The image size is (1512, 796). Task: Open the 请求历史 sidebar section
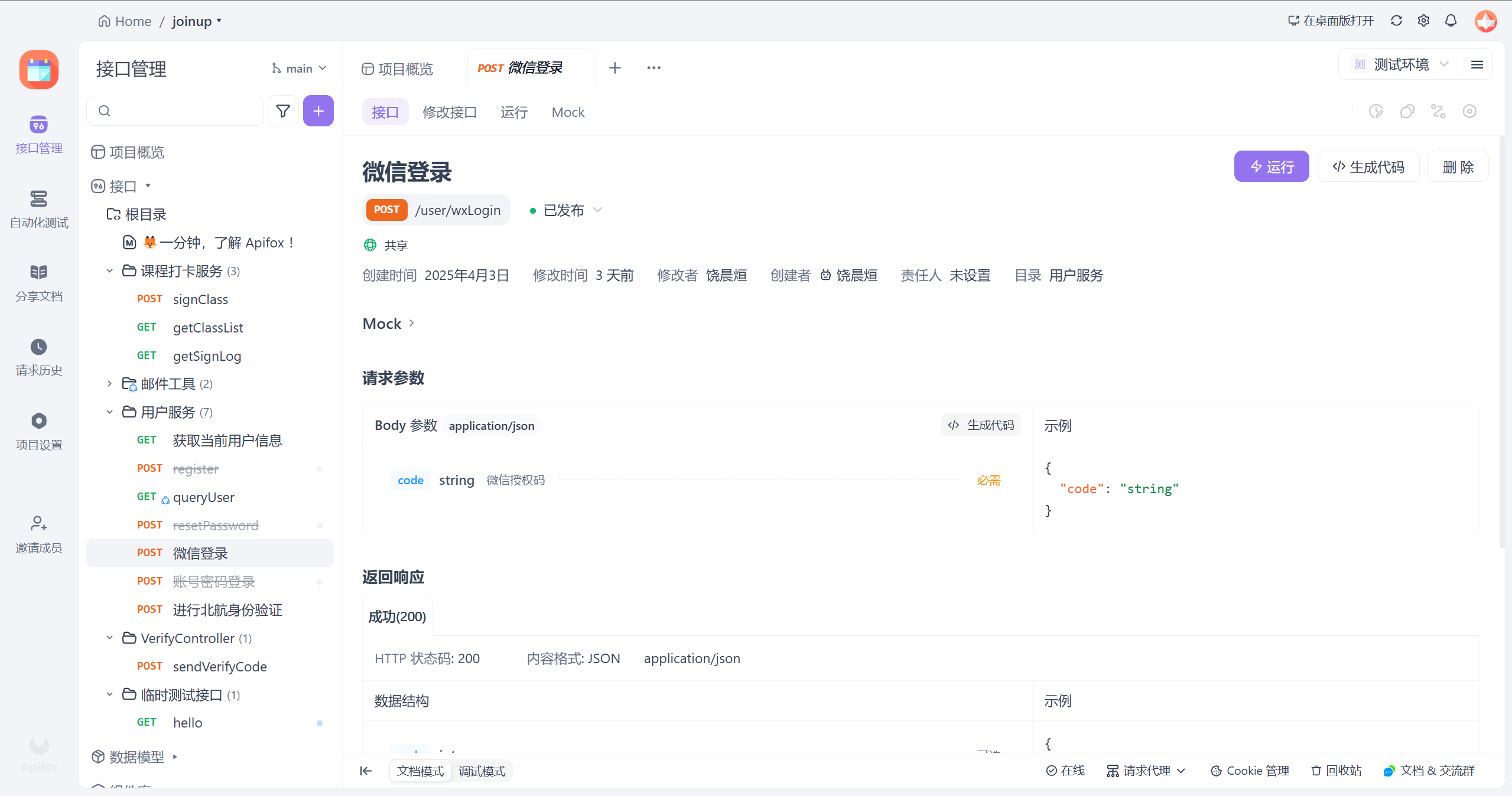click(39, 357)
